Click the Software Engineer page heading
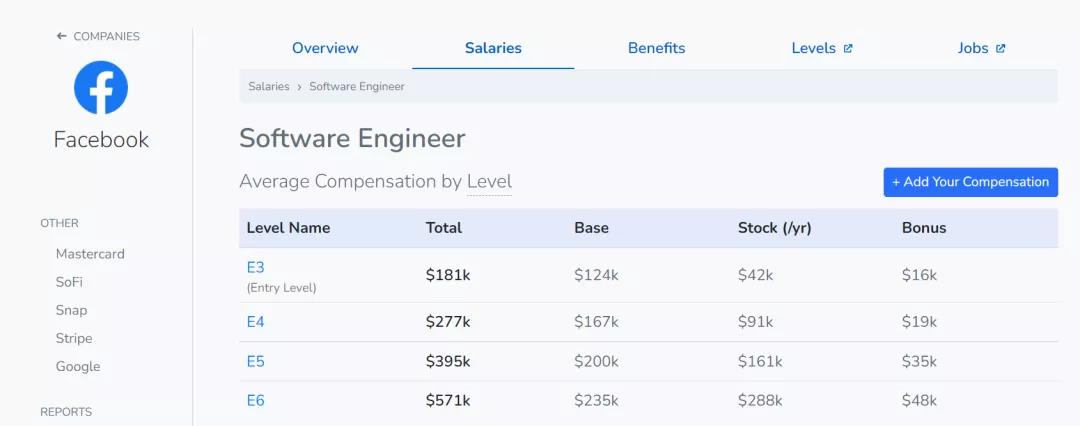1080x426 pixels. tap(353, 139)
